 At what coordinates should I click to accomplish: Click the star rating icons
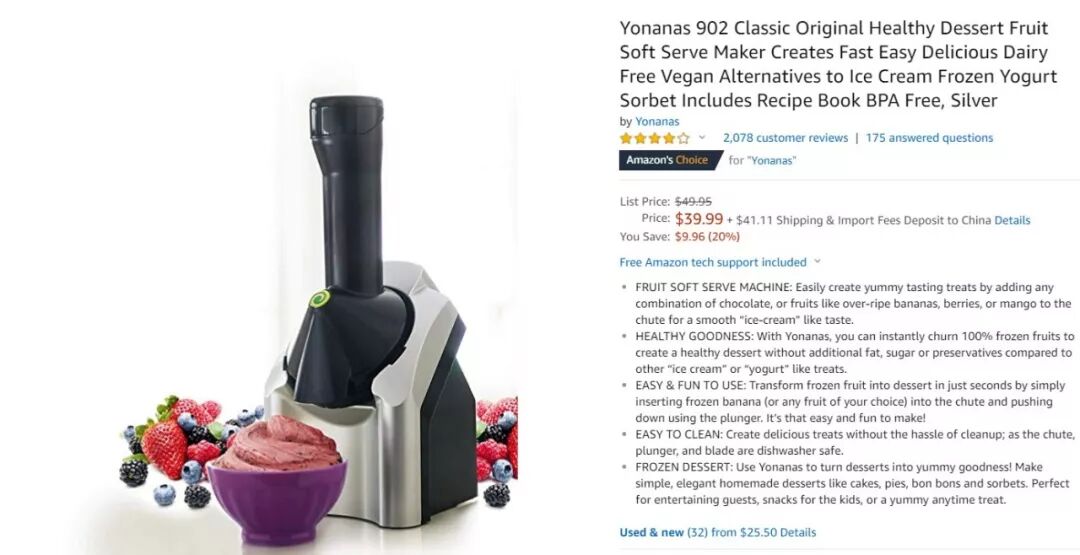point(654,138)
